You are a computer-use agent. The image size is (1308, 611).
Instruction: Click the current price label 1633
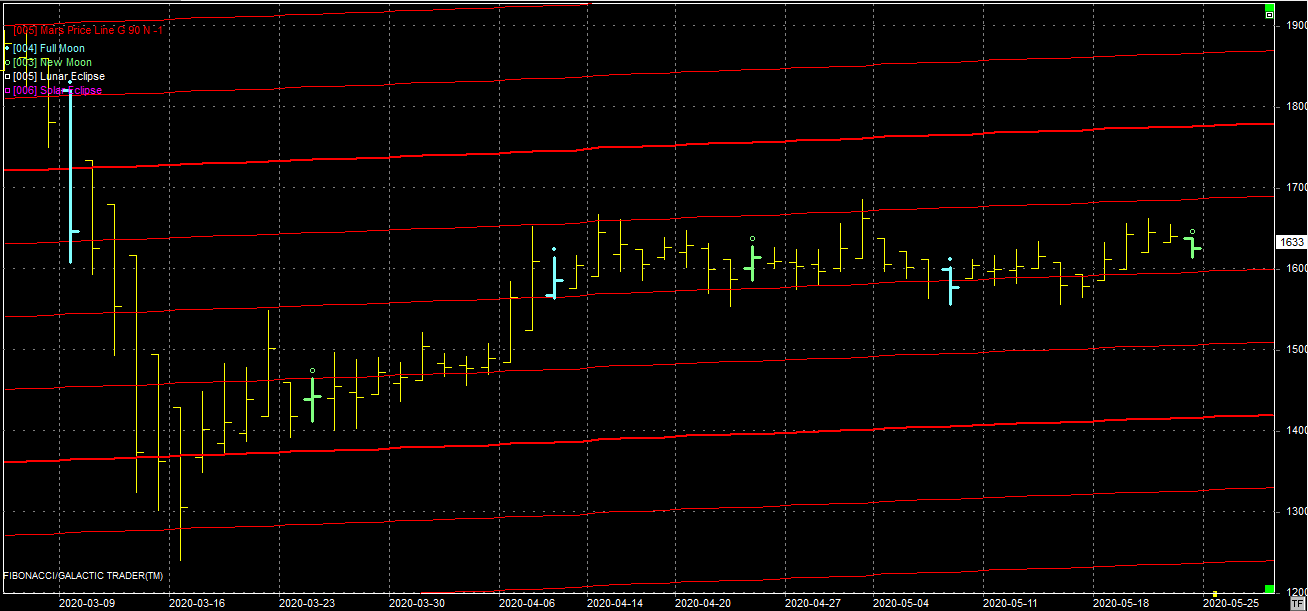(x=1291, y=242)
